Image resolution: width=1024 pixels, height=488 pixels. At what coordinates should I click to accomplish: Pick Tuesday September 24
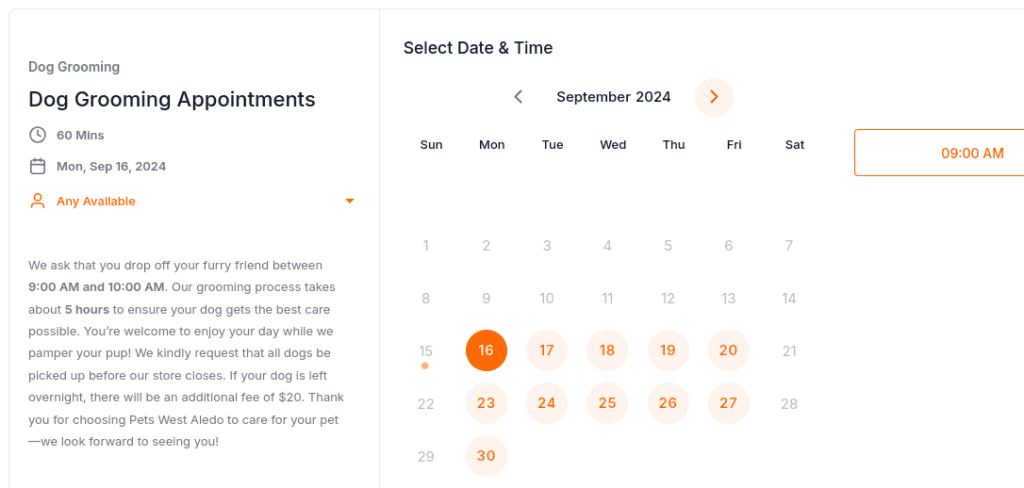pyautogui.click(x=547, y=403)
